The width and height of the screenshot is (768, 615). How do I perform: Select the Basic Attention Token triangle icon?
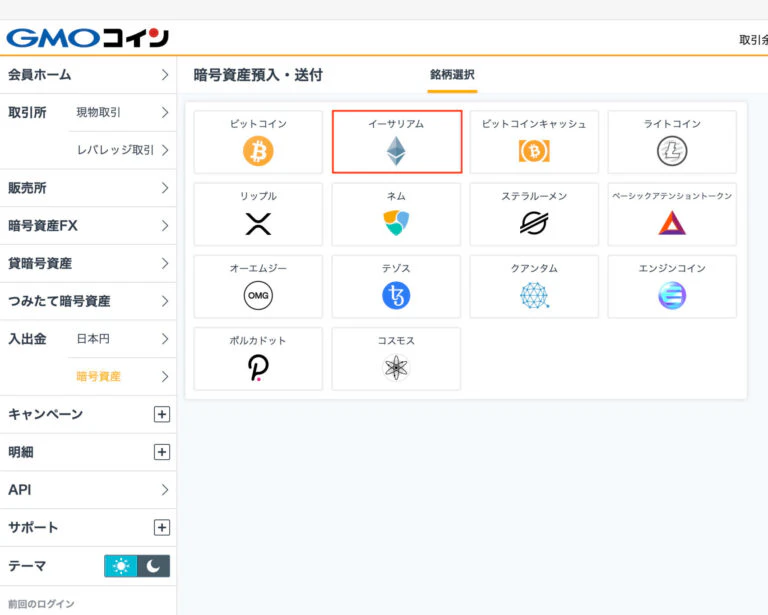click(672, 223)
